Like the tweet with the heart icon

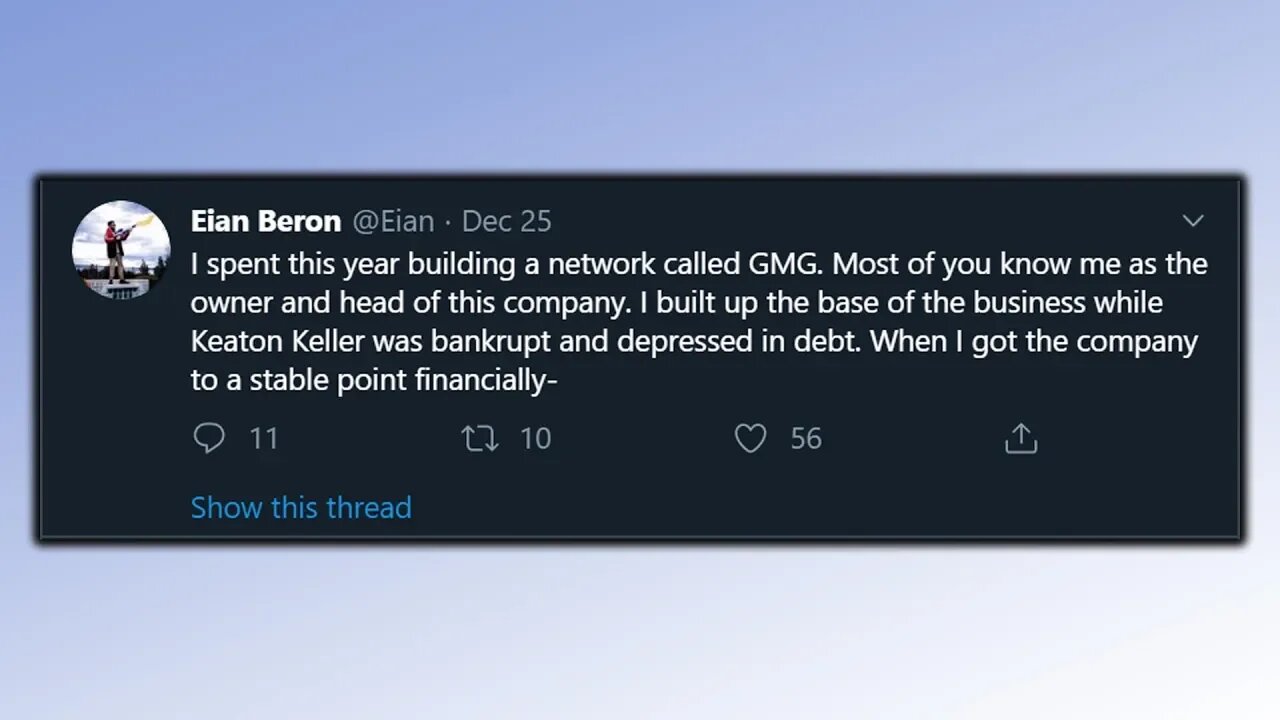(x=750, y=438)
